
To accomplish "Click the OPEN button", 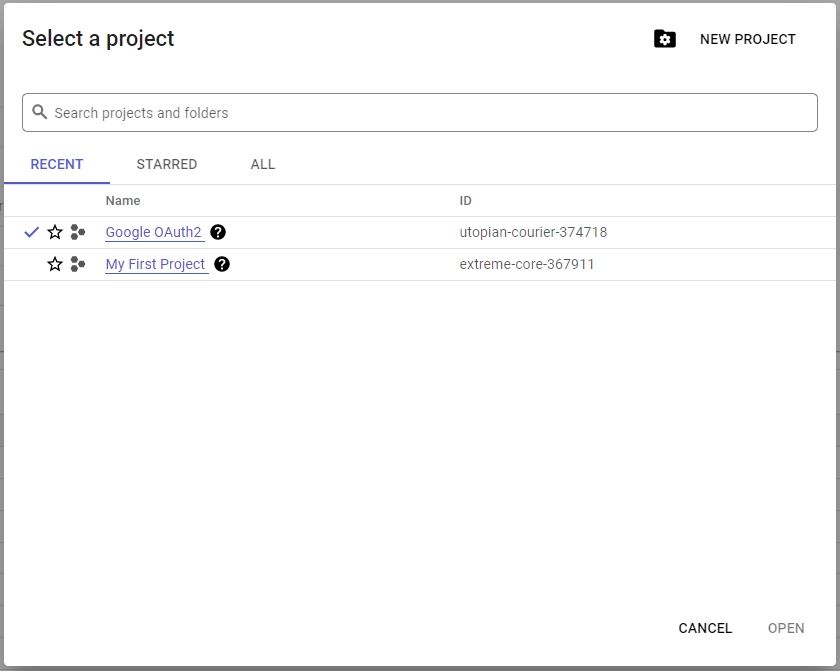I will tap(786, 628).
